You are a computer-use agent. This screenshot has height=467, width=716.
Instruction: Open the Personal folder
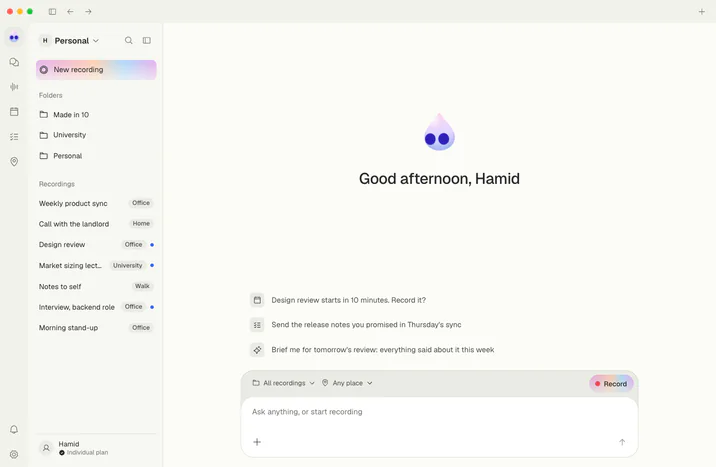tap(96, 156)
